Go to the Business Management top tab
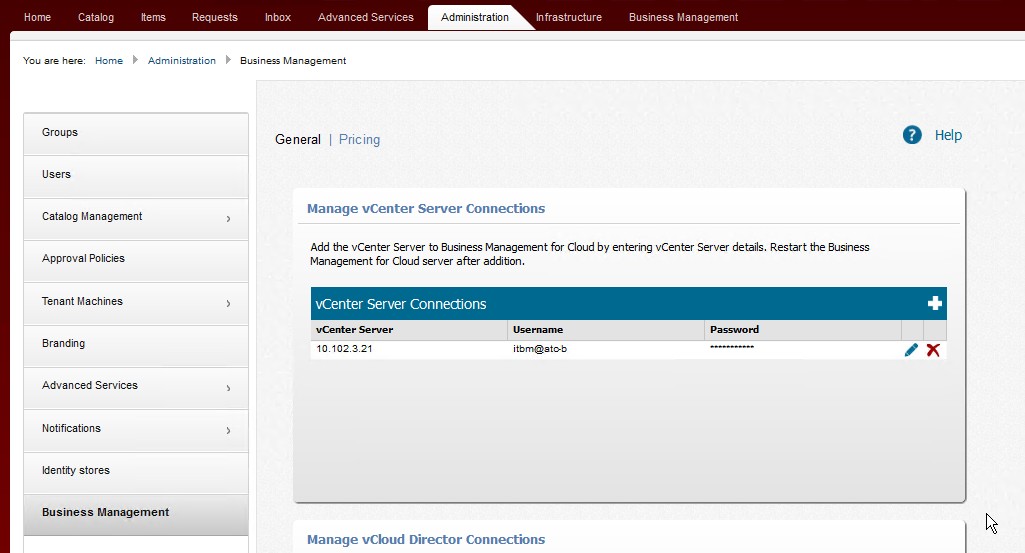Screen dimensions: 1025x553 (683, 17)
